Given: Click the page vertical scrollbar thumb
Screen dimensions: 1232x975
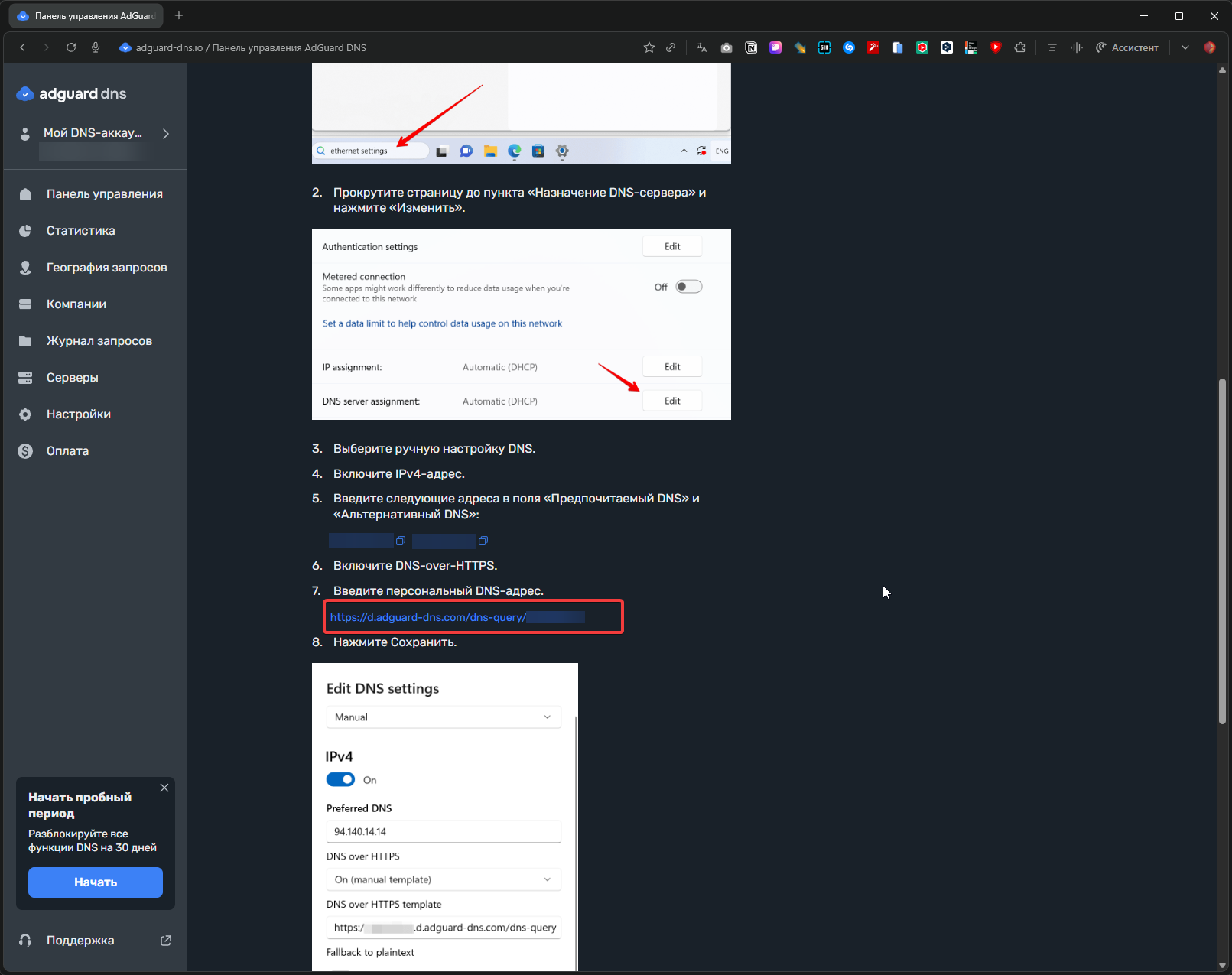Looking at the screenshot, I should pos(1222,551).
